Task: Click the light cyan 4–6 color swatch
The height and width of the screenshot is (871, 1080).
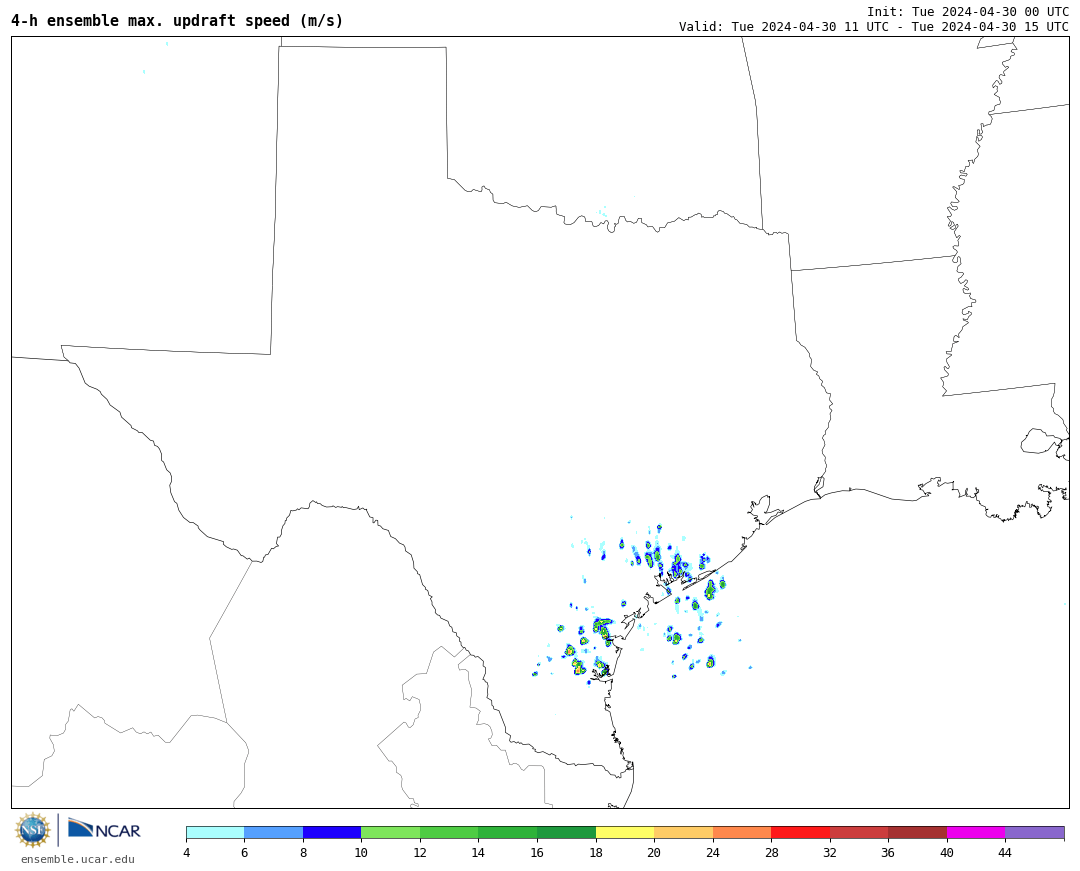Action: click(x=216, y=832)
